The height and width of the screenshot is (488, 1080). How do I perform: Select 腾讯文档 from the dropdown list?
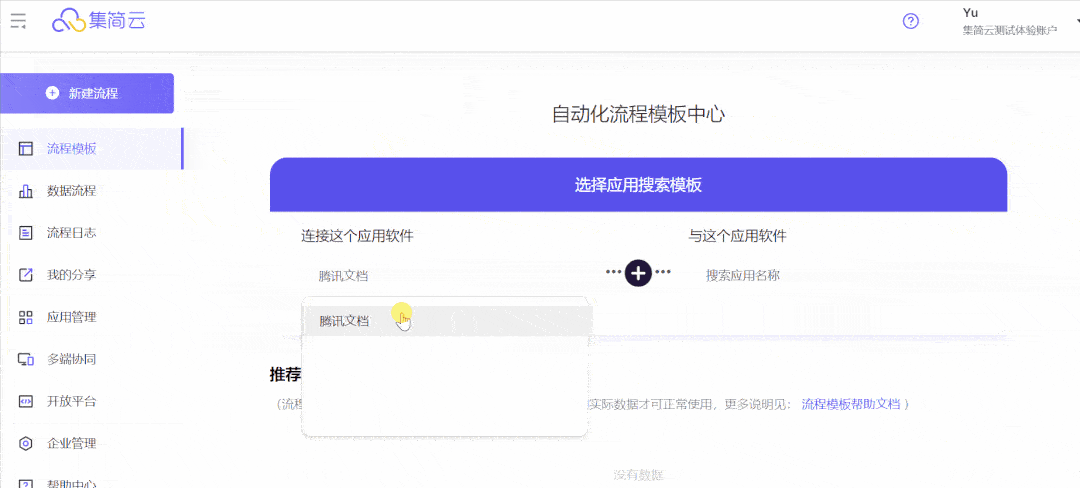345,321
